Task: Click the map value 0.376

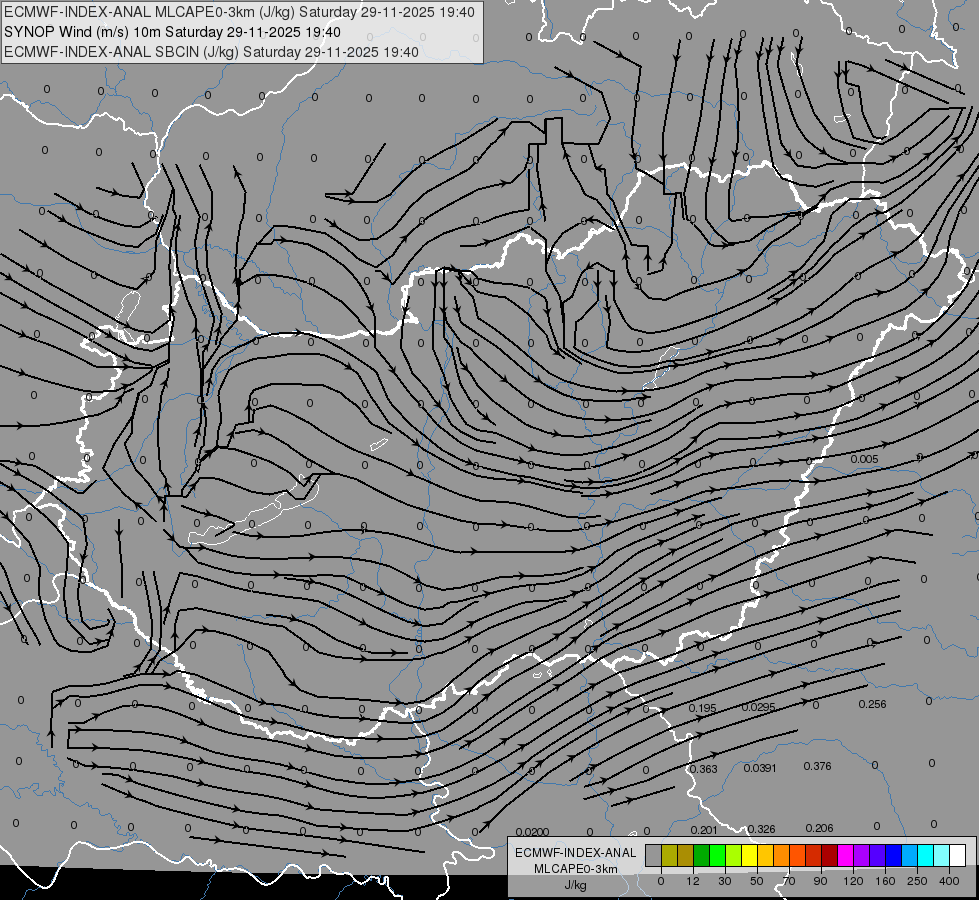Action: 817,766
